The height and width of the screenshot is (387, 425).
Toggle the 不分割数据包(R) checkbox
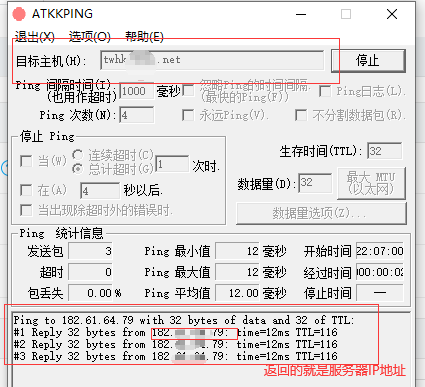click(x=301, y=115)
